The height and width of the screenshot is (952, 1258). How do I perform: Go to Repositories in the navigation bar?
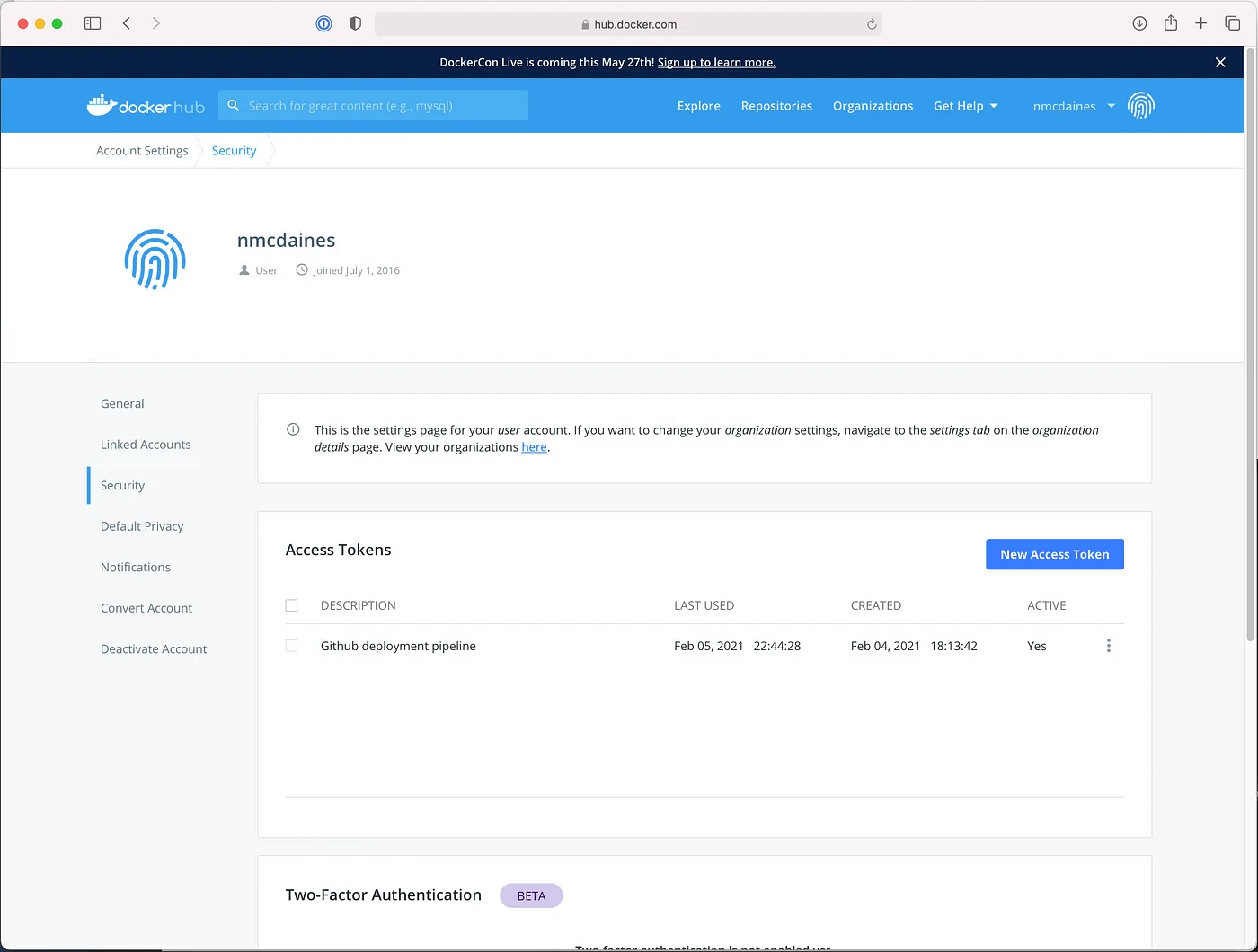tap(776, 106)
